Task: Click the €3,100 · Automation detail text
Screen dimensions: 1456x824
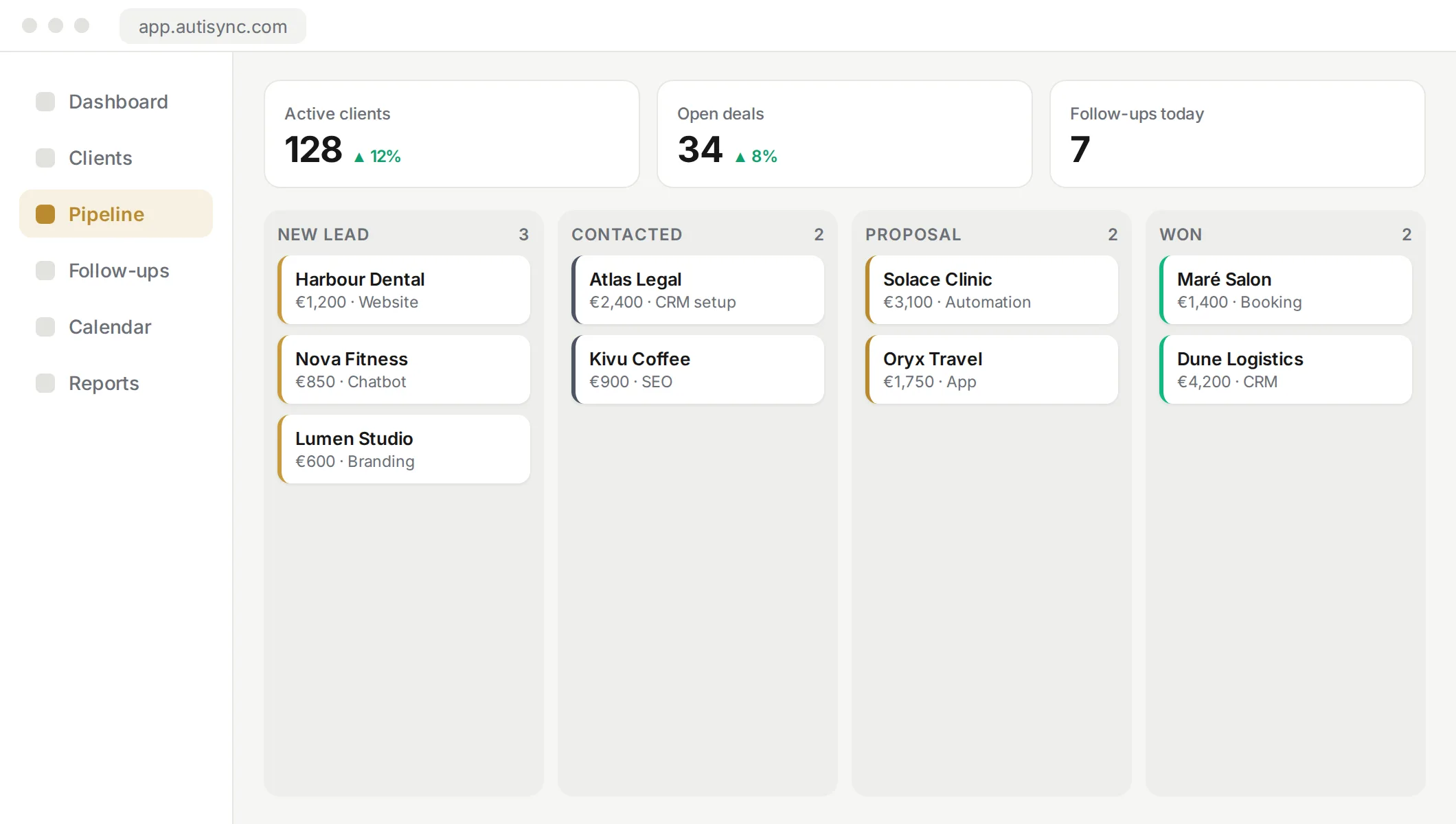Action: [x=957, y=302]
